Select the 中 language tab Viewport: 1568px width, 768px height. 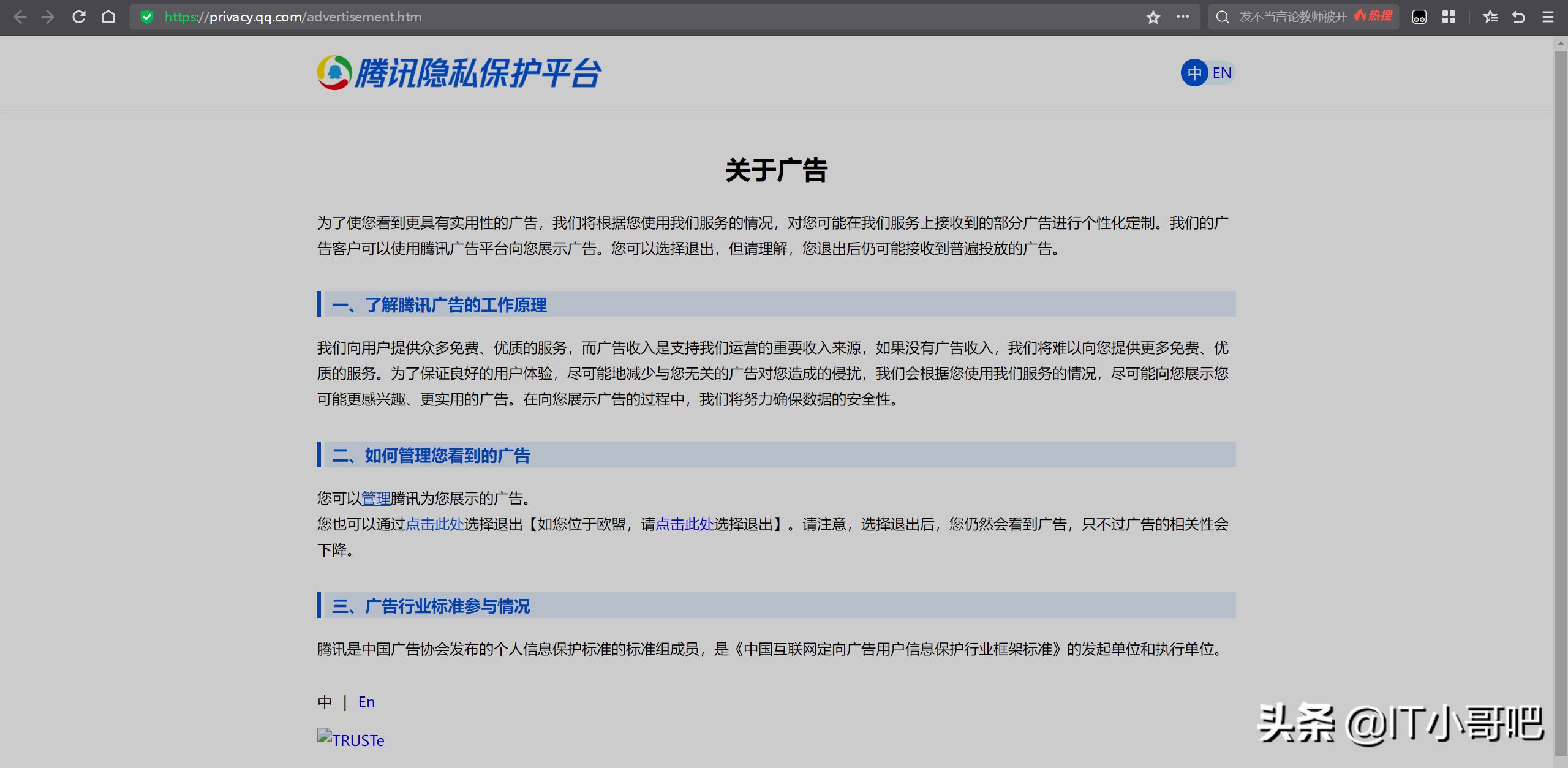tap(1194, 72)
